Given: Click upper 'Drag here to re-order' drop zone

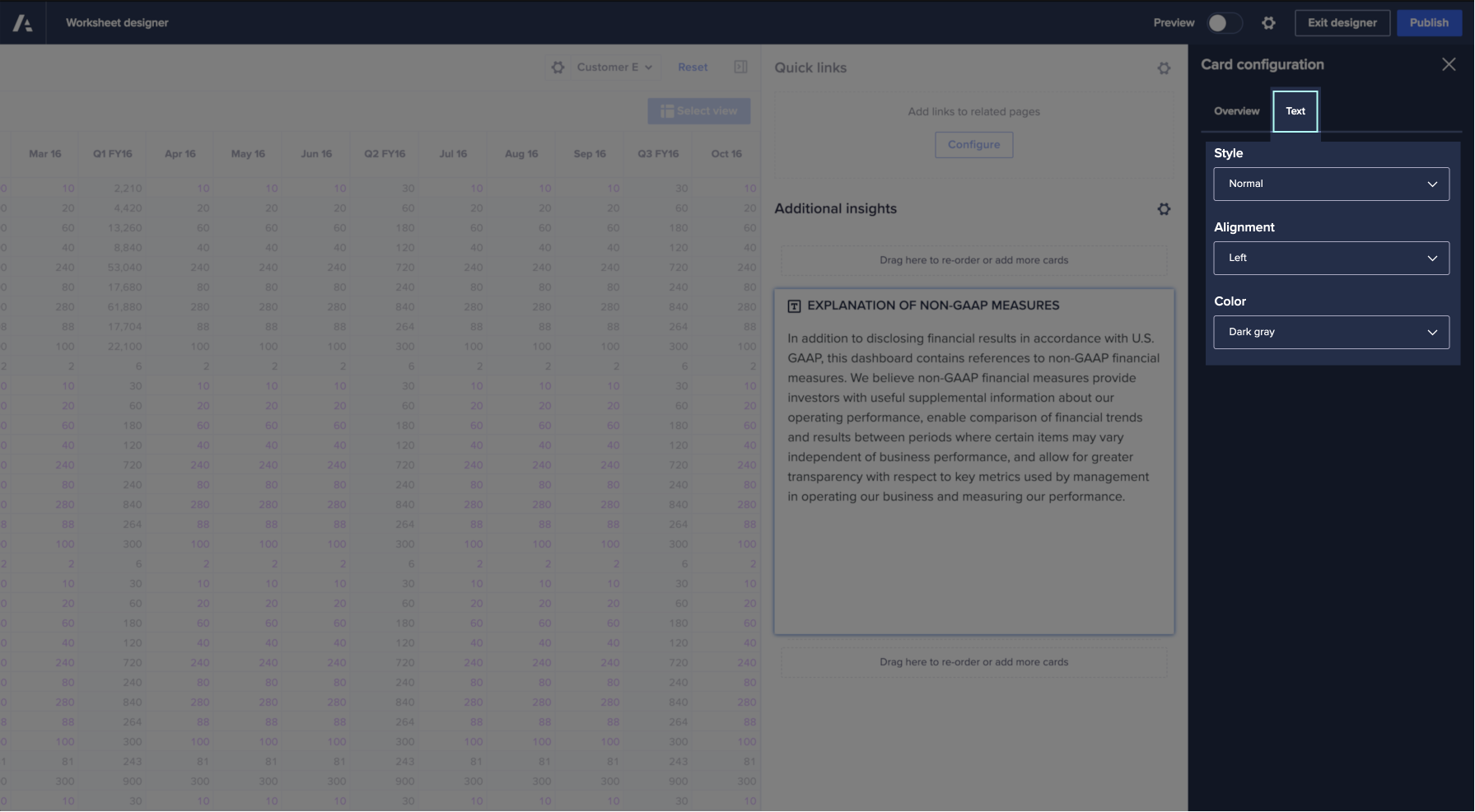Looking at the screenshot, I should 973,260.
